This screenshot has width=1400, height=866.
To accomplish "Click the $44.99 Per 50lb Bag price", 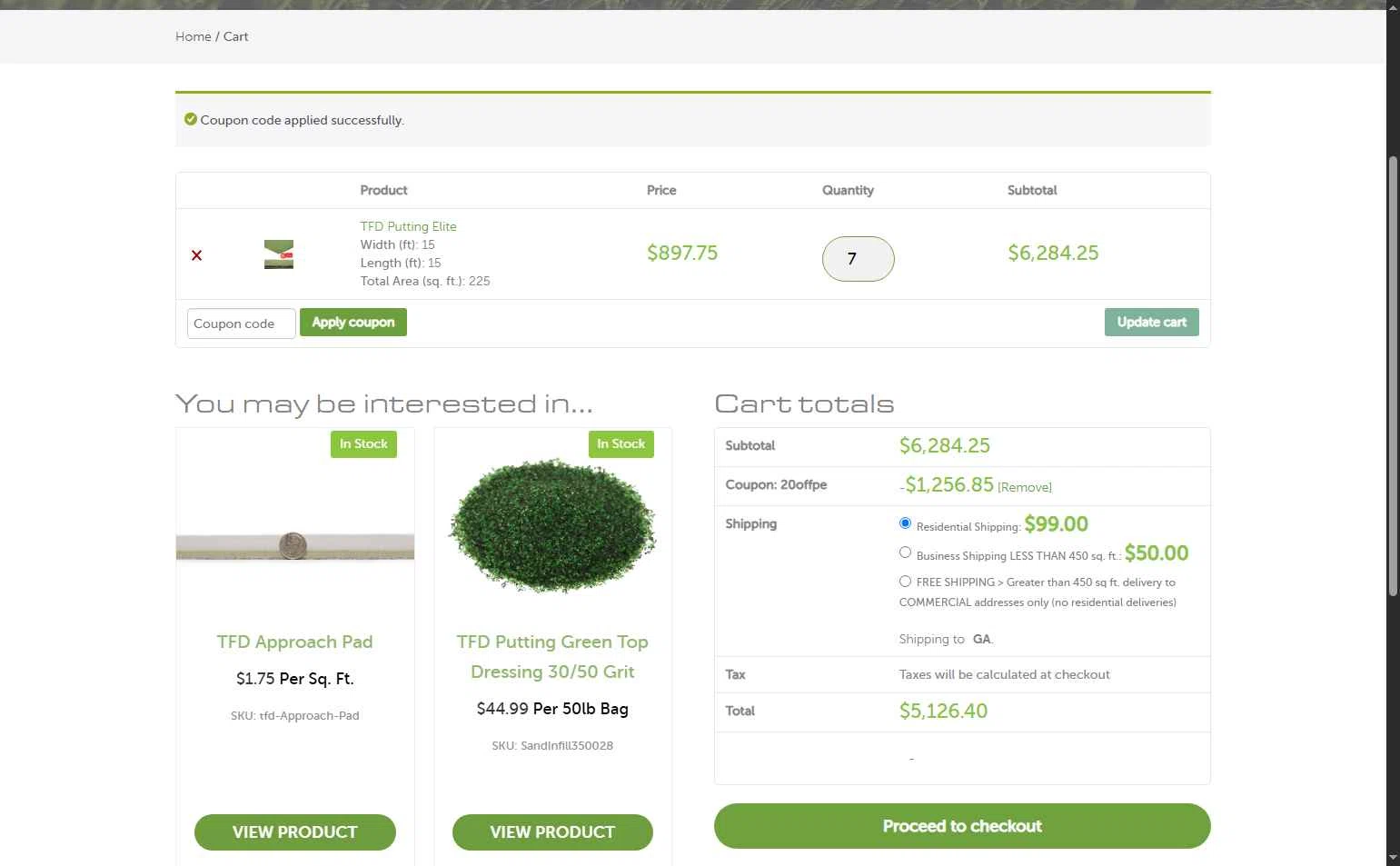I will [552, 709].
